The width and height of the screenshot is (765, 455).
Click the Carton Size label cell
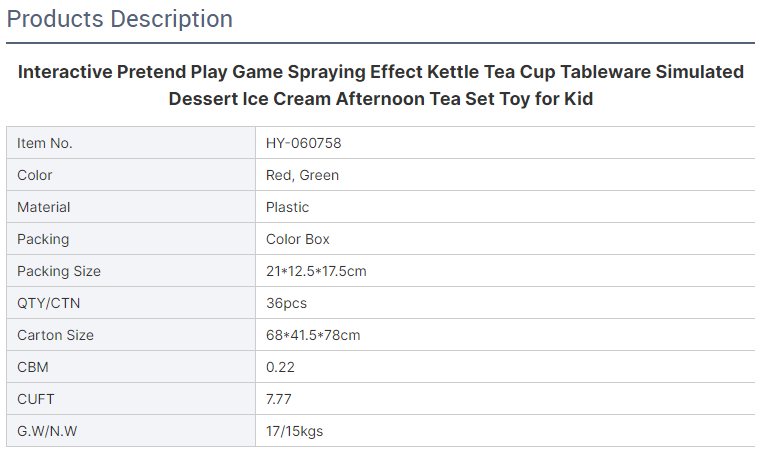click(131, 335)
